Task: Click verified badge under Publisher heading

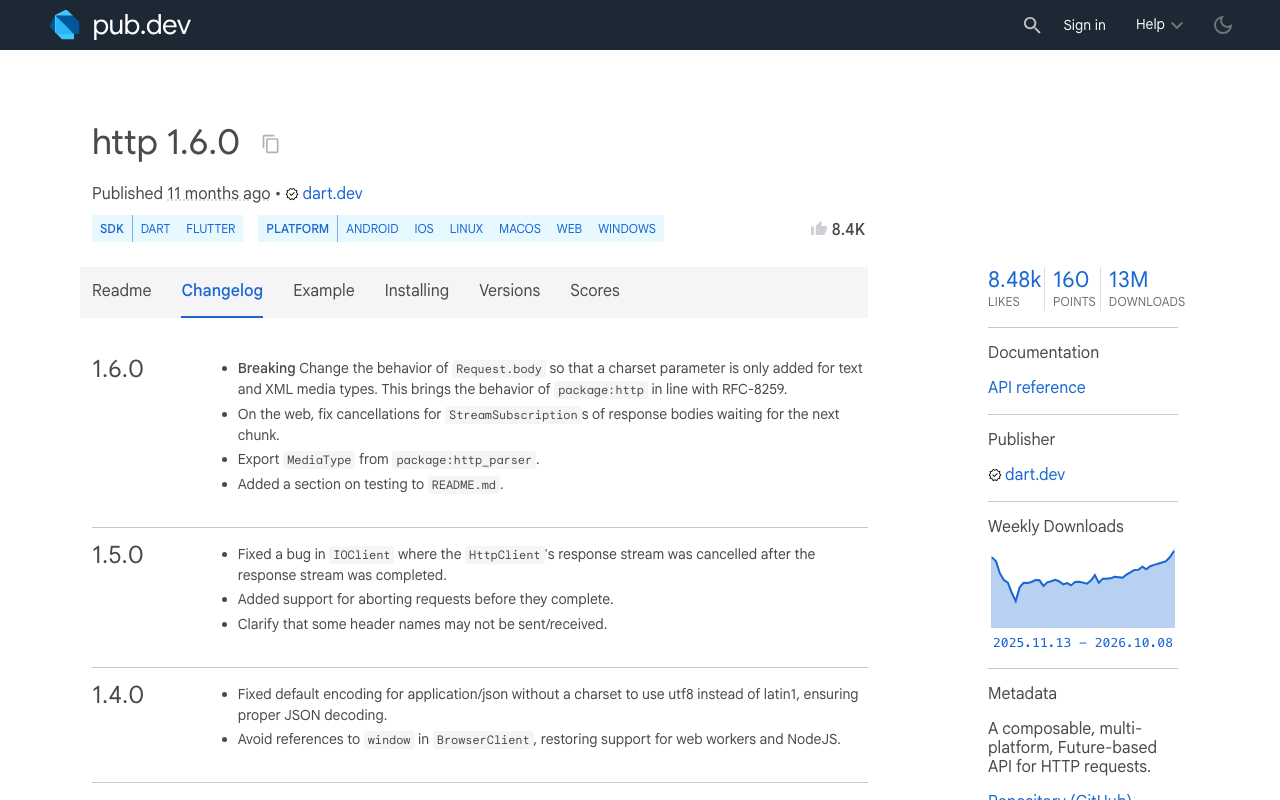Action: pos(995,475)
